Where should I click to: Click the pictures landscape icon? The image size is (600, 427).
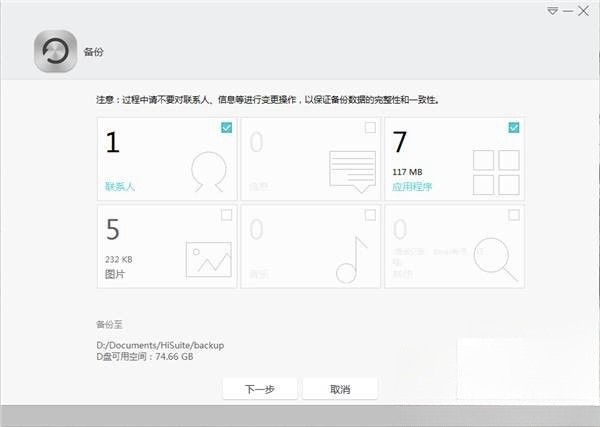pos(208,259)
